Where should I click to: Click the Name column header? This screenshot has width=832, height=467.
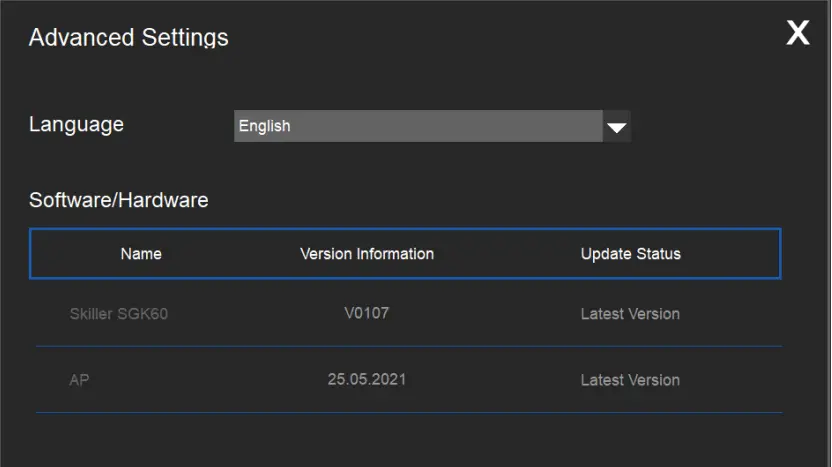pos(141,254)
